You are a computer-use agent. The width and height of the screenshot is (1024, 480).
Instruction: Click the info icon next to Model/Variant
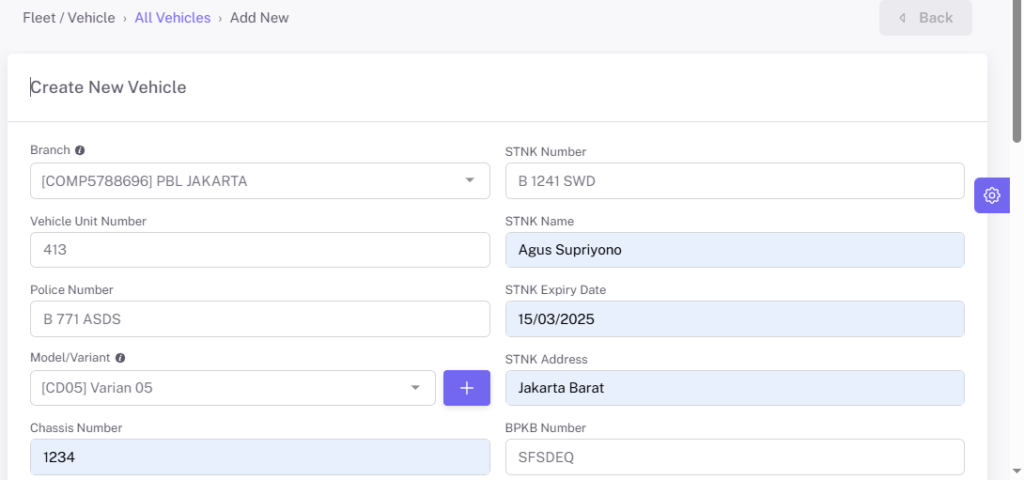click(120, 358)
